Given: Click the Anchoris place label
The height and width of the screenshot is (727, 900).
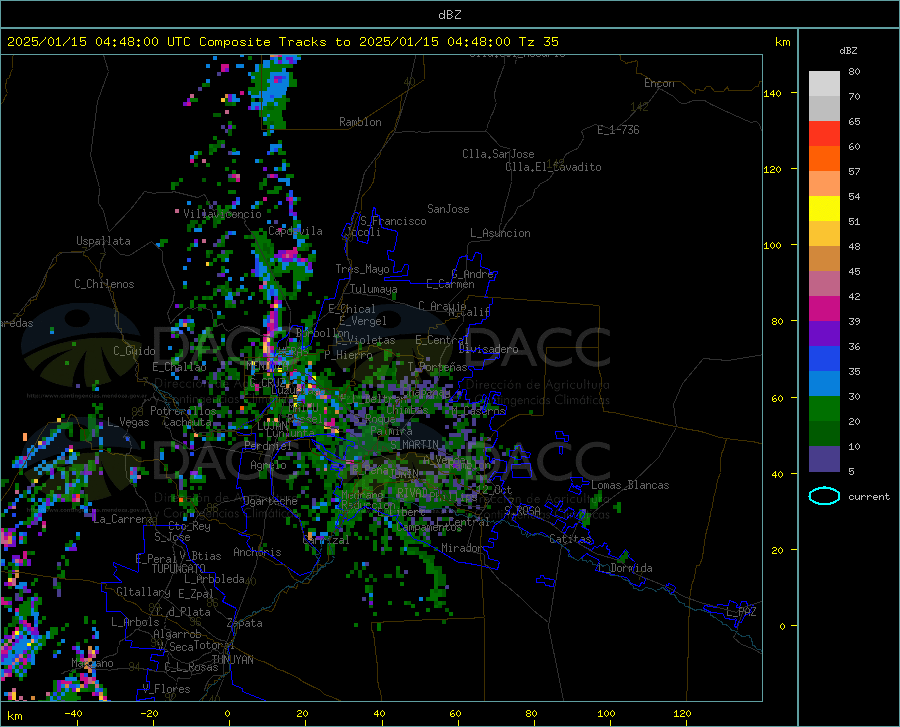Looking at the screenshot, I should [257, 552].
